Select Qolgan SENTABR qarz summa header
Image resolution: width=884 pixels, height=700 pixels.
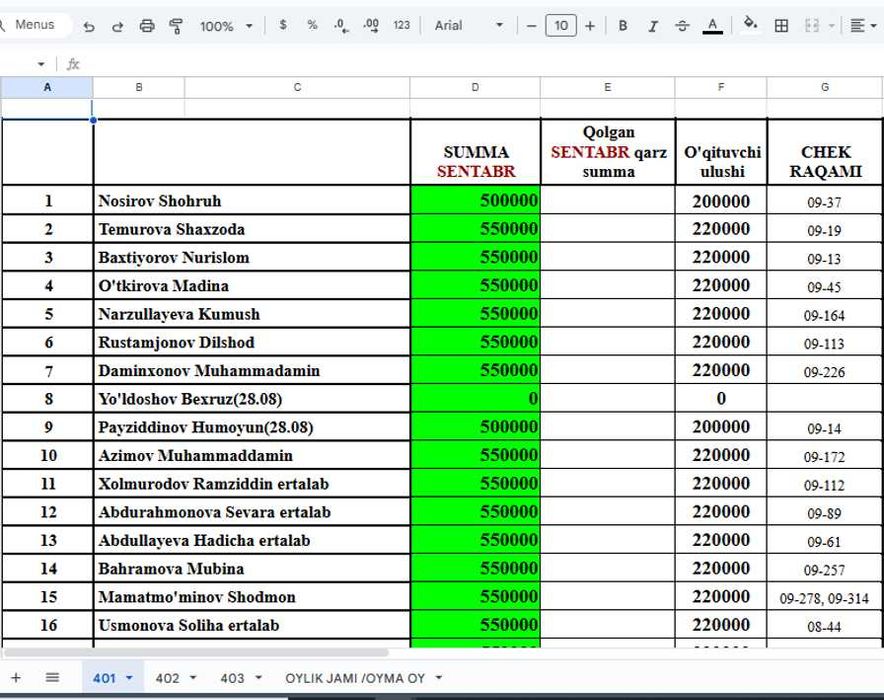point(608,152)
